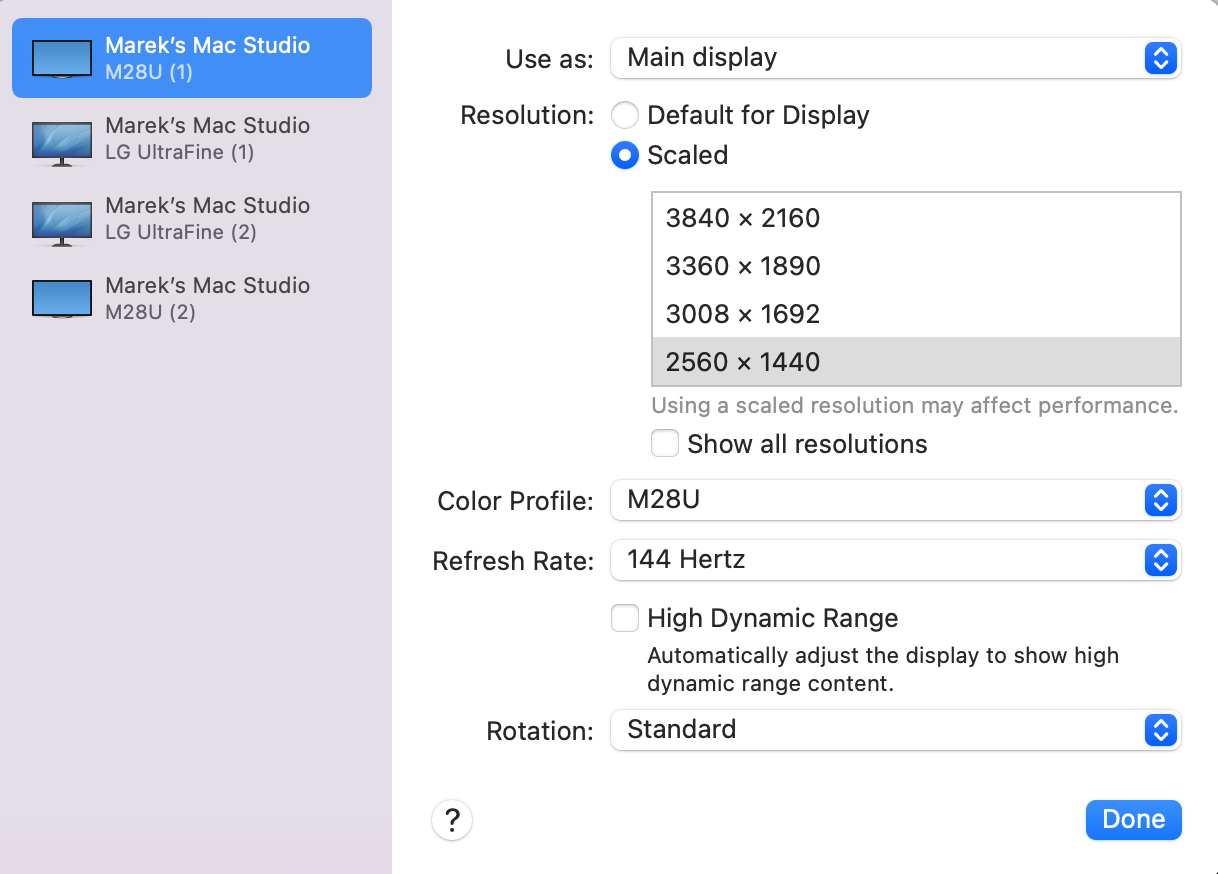
Task: Open the Refresh Rate dropdown
Action: [895, 560]
